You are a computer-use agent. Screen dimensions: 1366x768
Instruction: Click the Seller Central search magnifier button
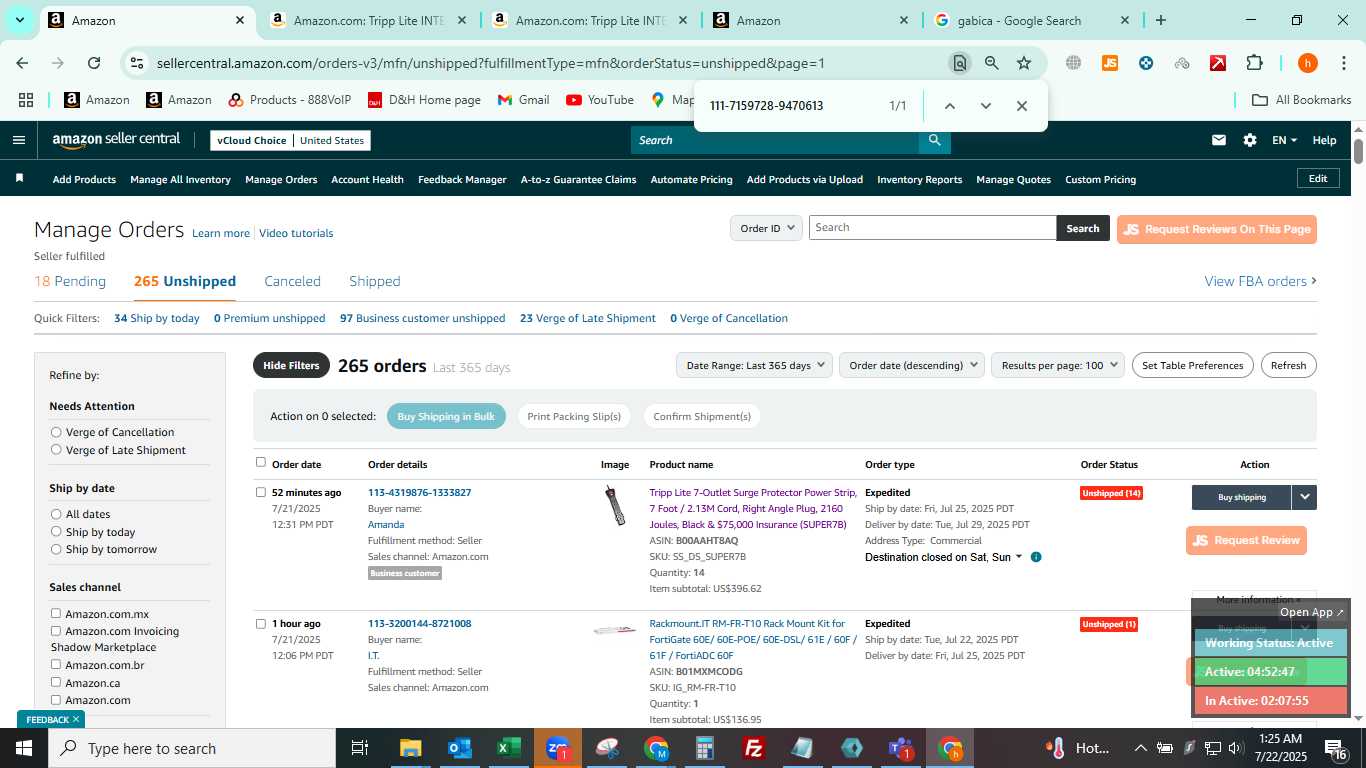coord(934,140)
